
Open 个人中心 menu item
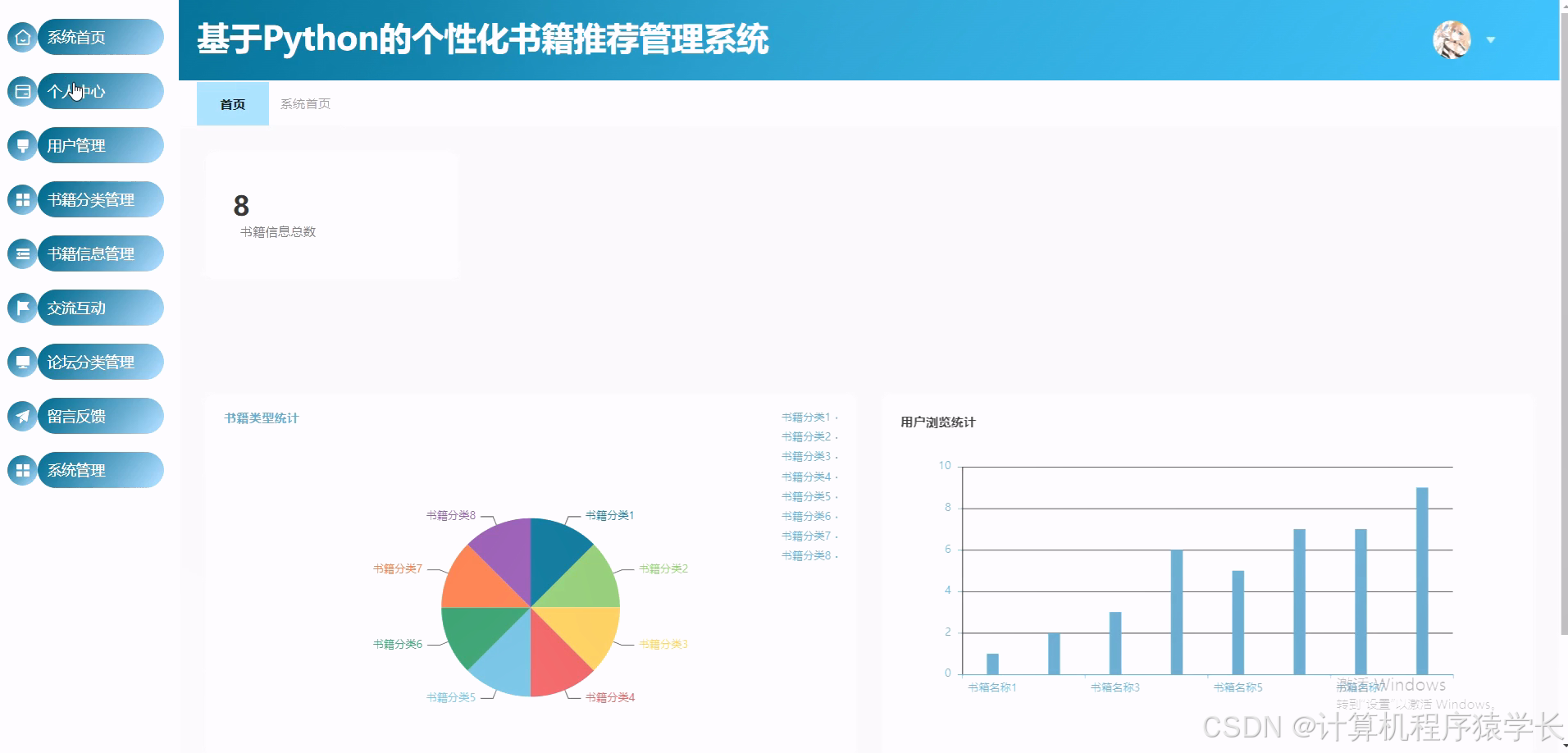click(100, 91)
